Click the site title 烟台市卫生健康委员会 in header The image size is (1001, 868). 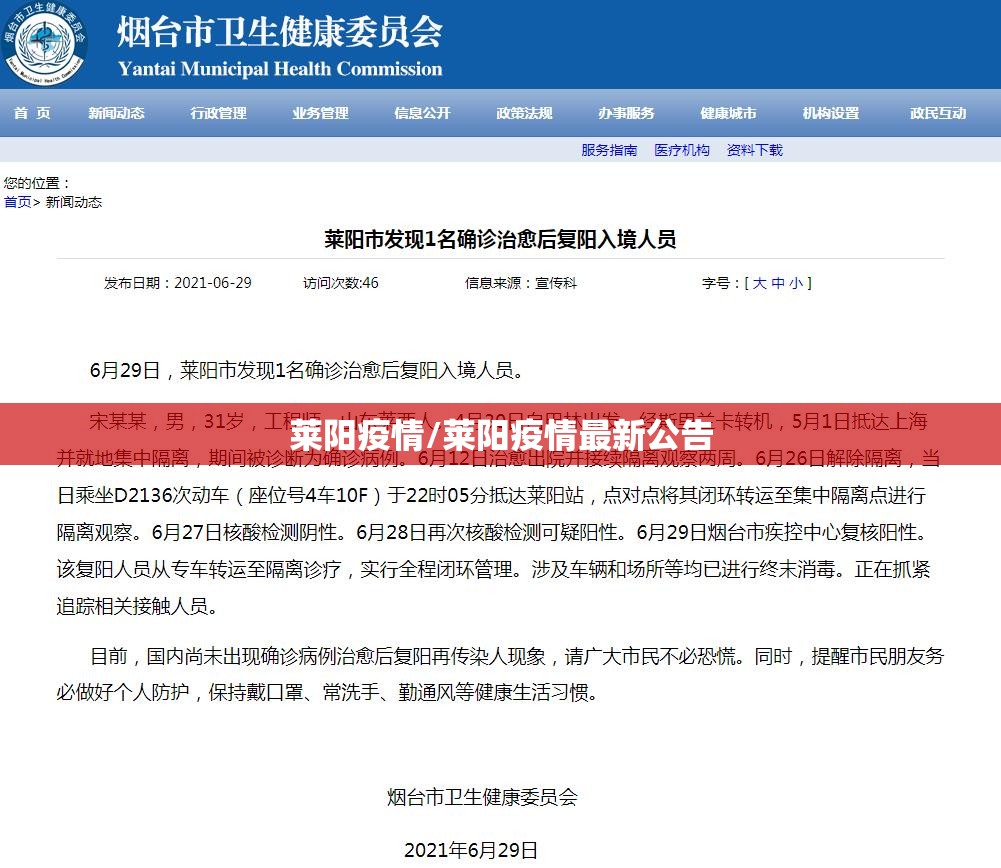[x=280, y=32]
